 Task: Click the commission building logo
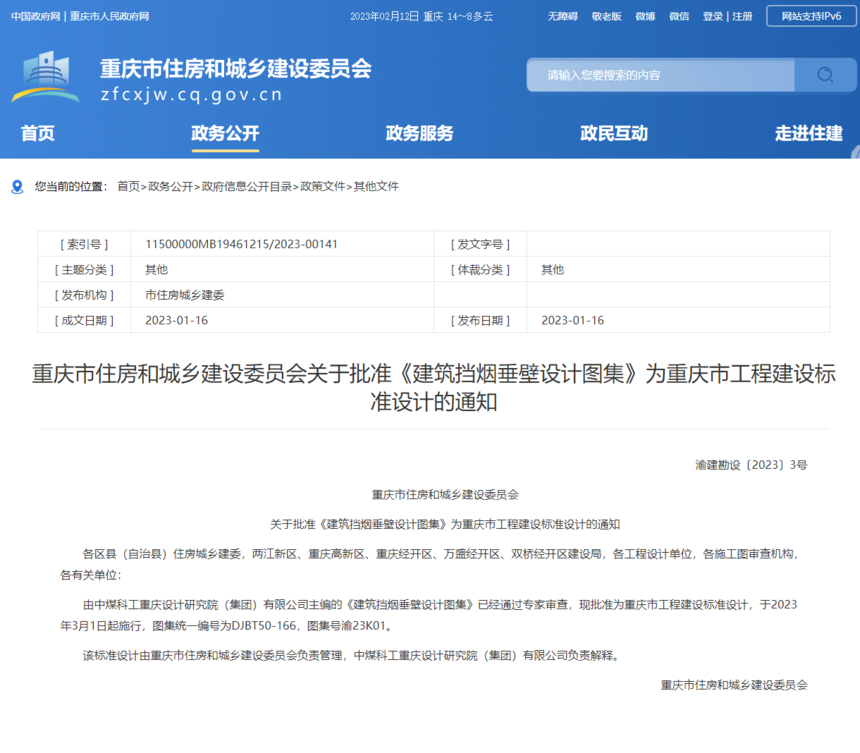[46, 77]
